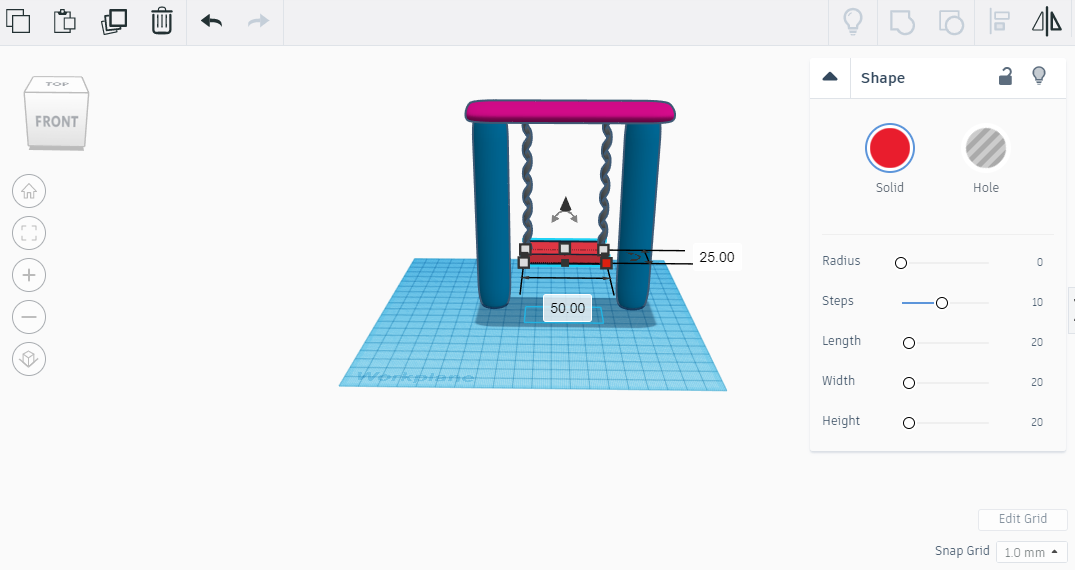Click the white top-middle handle on seat

[564, 248]
